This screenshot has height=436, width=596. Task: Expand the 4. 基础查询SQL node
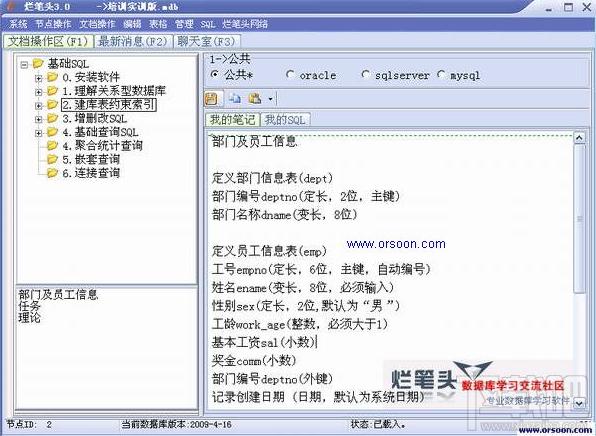click(x=38, y=133)
